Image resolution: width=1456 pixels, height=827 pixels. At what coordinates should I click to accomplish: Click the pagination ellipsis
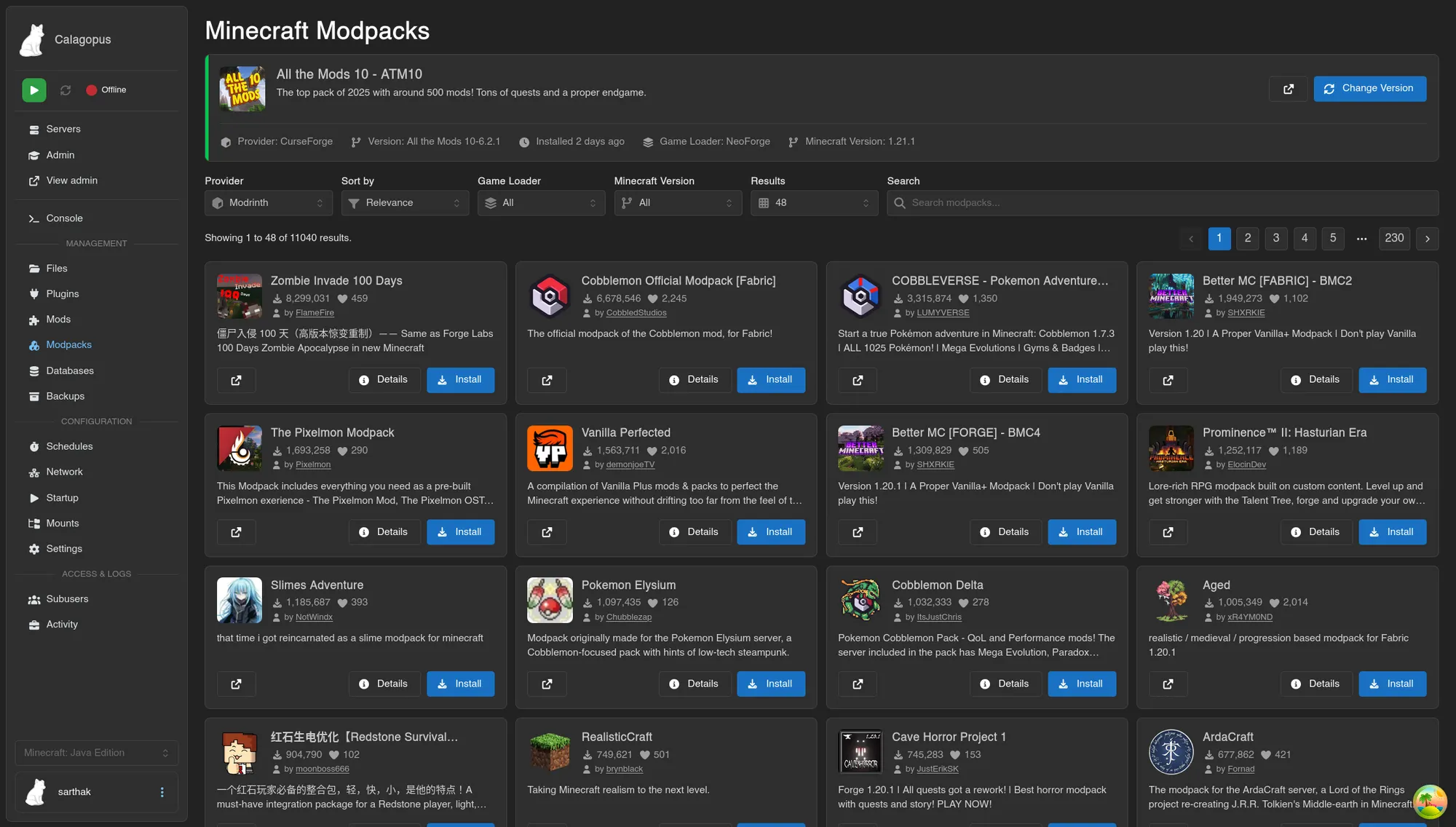[x=1361, y=239]
